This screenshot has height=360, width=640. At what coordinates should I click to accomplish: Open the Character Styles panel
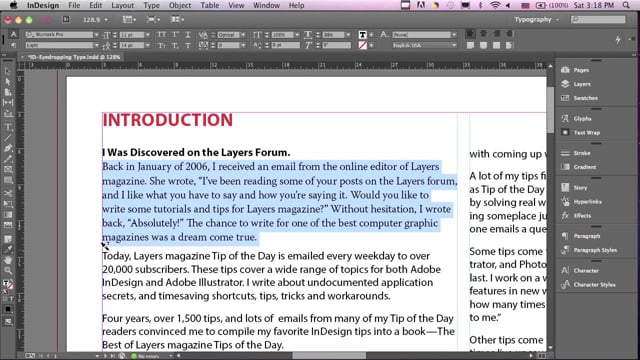click(588, 284)
